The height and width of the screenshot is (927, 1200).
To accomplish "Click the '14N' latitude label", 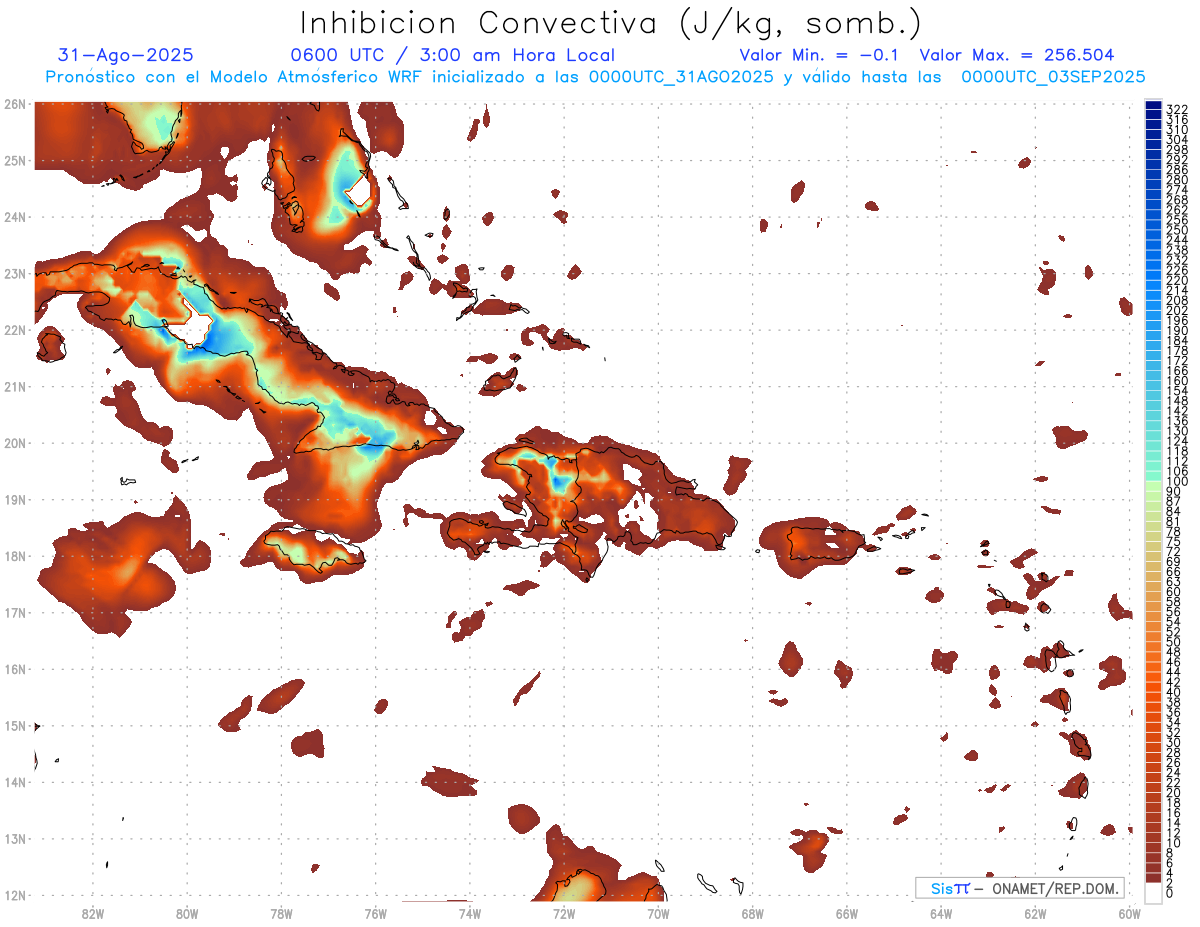I will click(14, 782).
